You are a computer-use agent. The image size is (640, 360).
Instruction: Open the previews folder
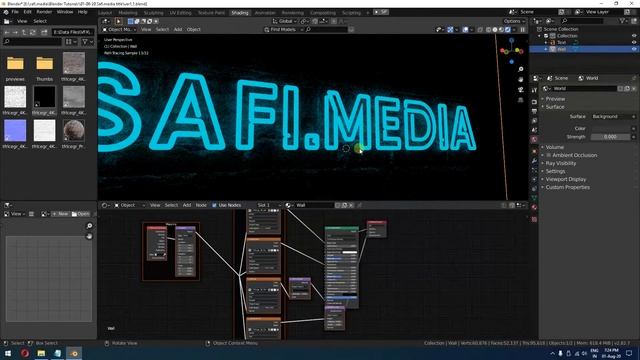(x=15, y=67)
